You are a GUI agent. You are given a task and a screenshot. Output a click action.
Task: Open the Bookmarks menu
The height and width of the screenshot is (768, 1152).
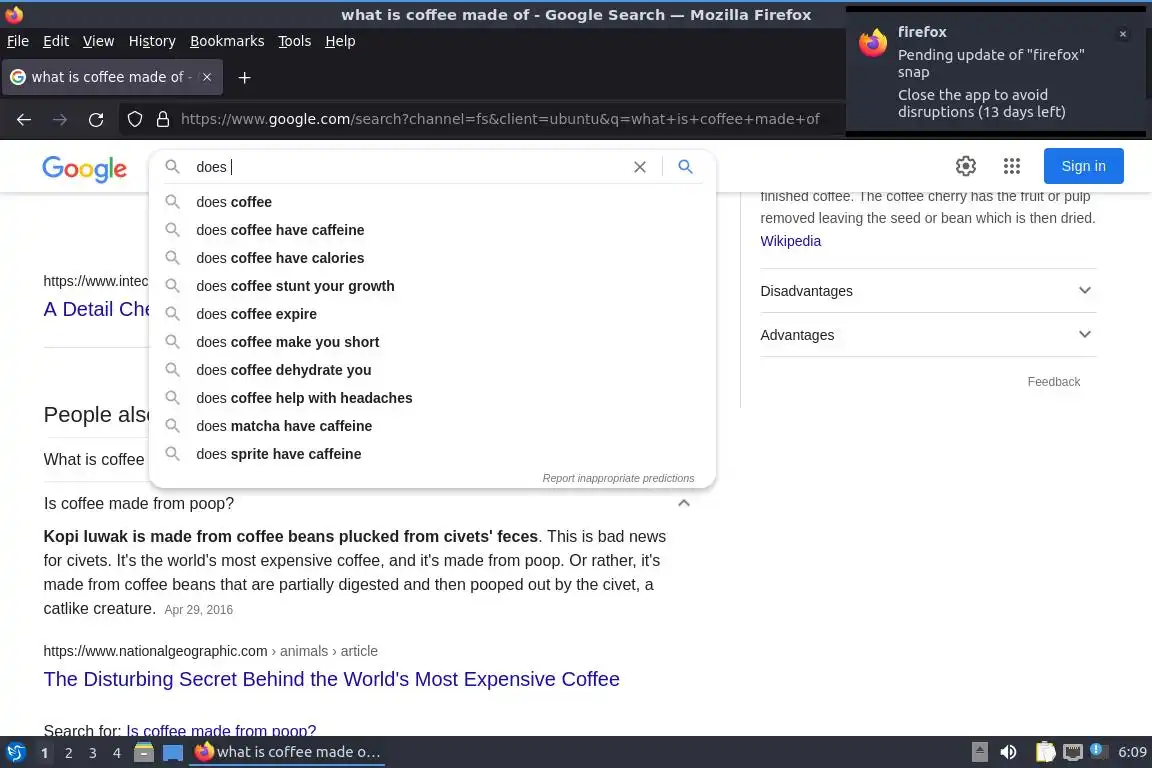227,41
